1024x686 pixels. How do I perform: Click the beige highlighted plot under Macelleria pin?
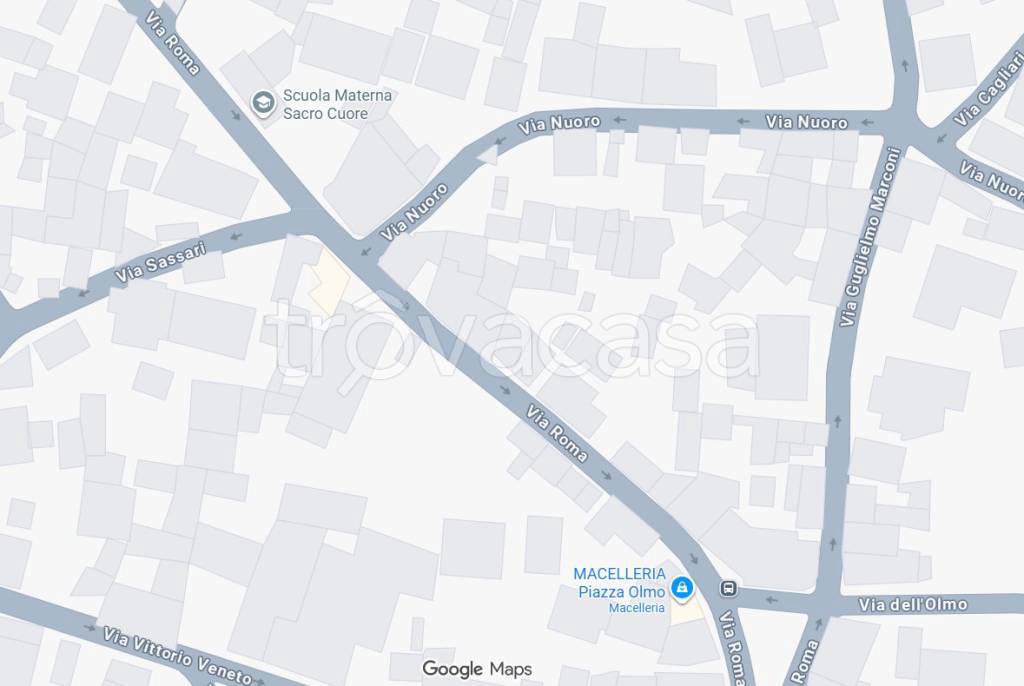coord(686,613)
